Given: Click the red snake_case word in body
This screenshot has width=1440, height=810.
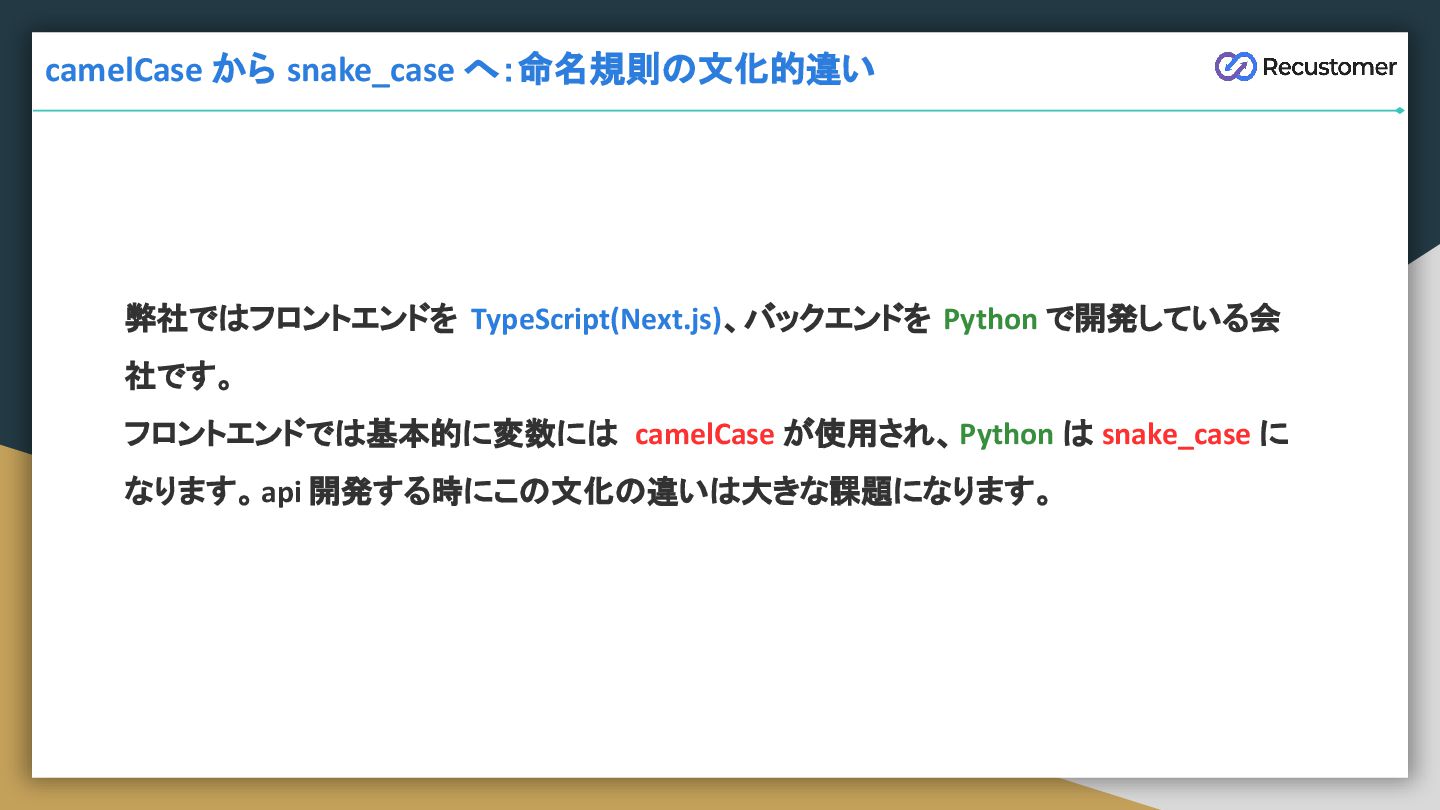Looking at the screenshot, I should click(1176, 435).
